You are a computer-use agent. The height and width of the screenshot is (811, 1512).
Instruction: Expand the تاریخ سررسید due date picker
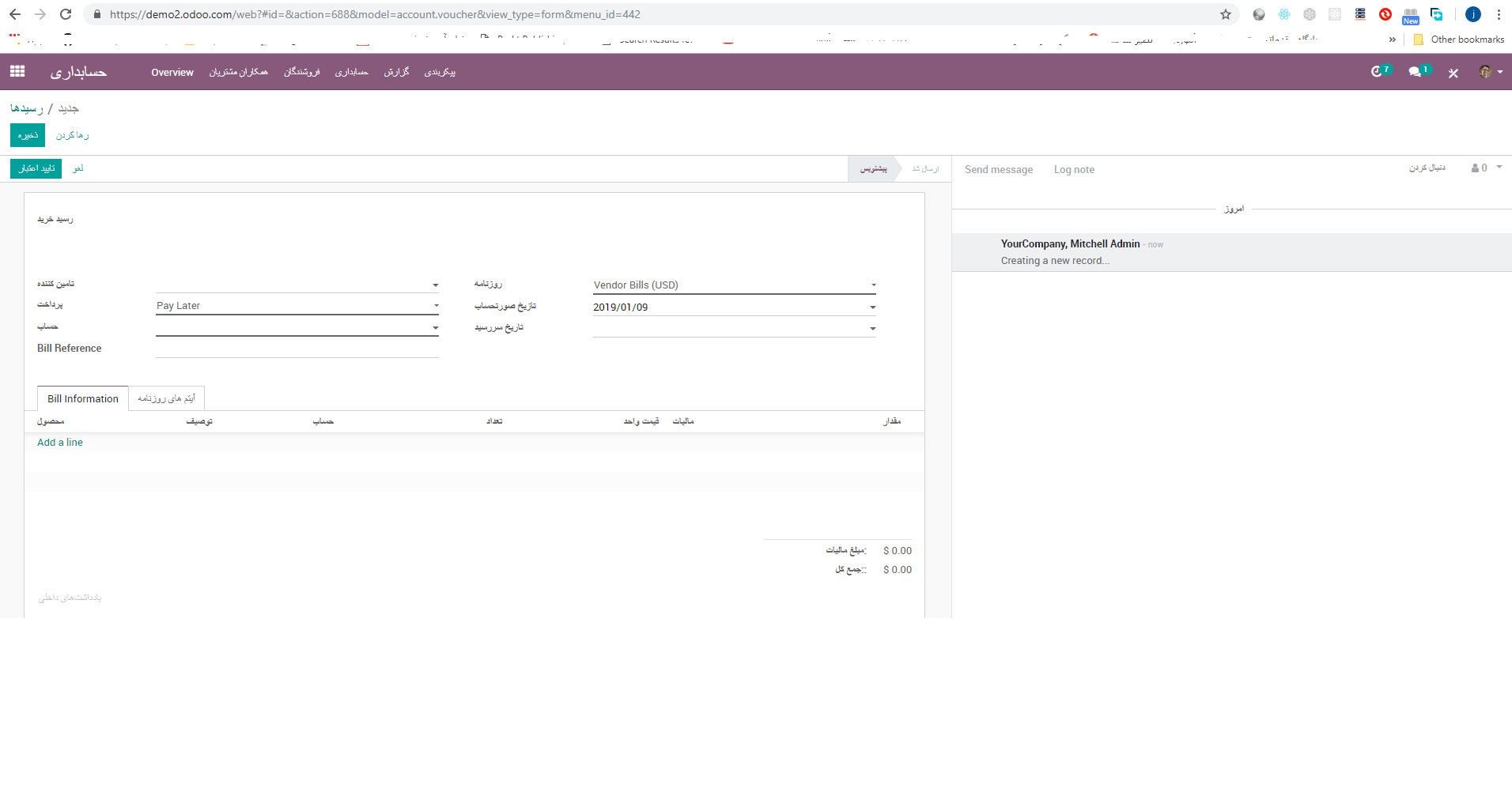point(872,327)
